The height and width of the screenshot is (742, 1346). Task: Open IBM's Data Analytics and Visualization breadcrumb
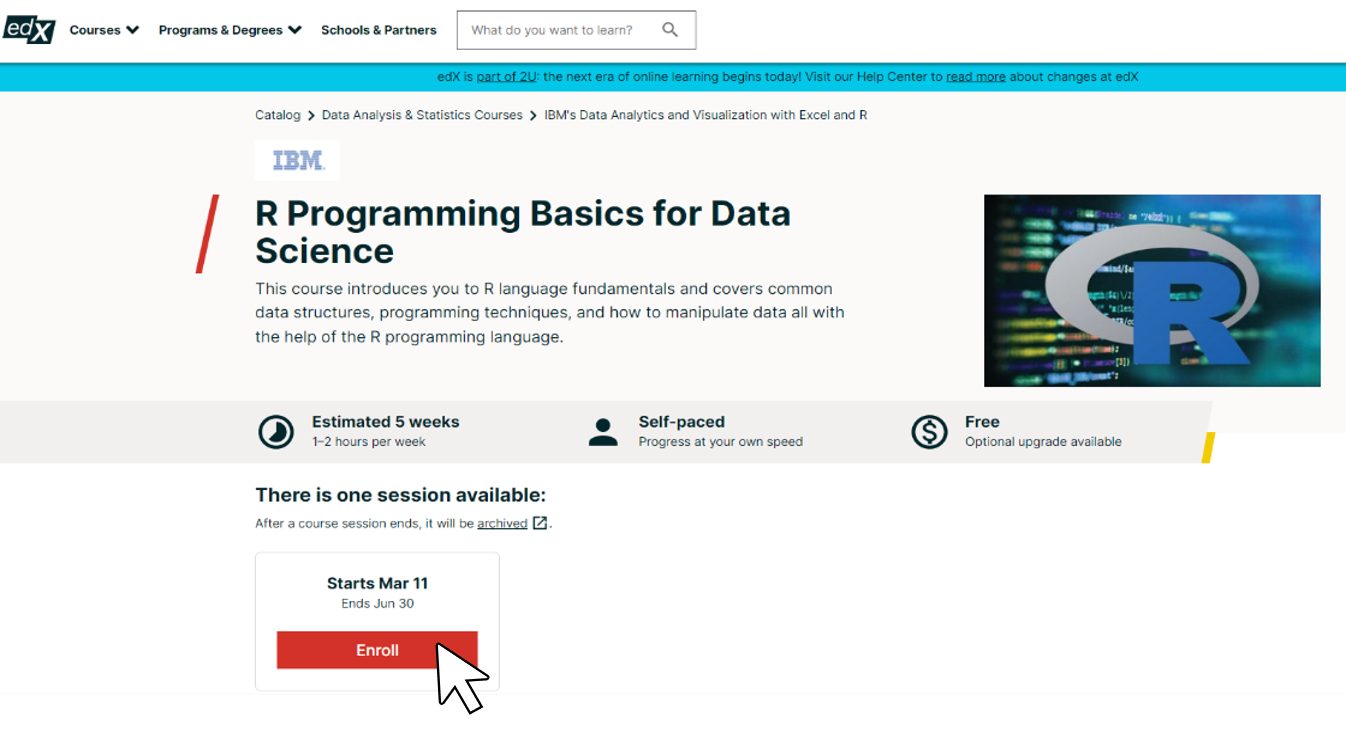706,115
